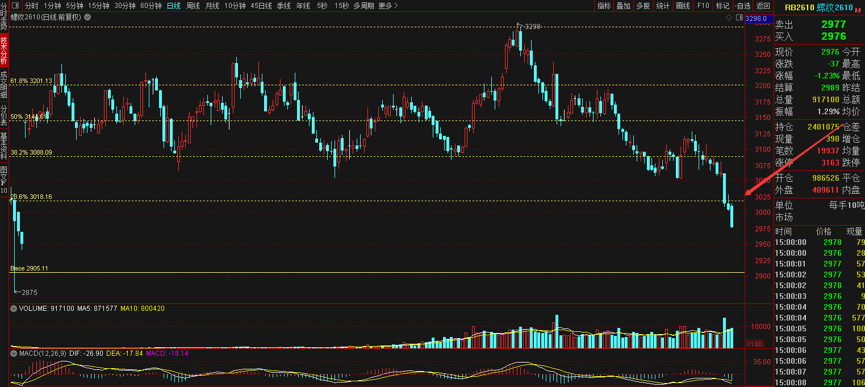The image size is (865, 387).
Task: Click the 总量 value 917100
Action: (x=826, y=99)
